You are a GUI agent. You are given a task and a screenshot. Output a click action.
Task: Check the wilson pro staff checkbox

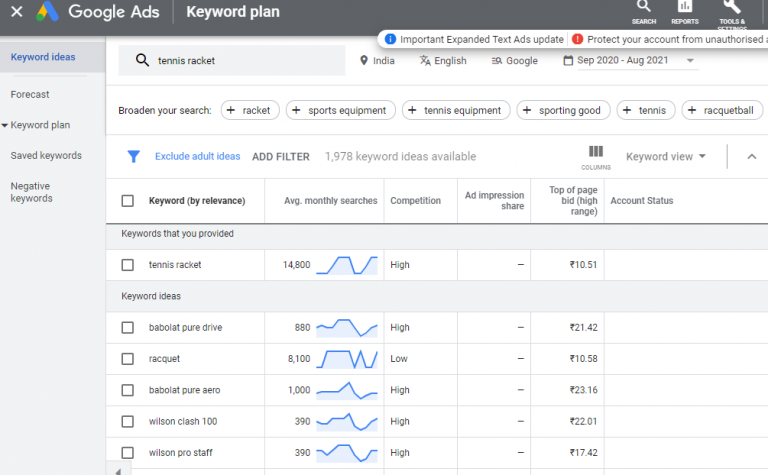tap(127, 453)
